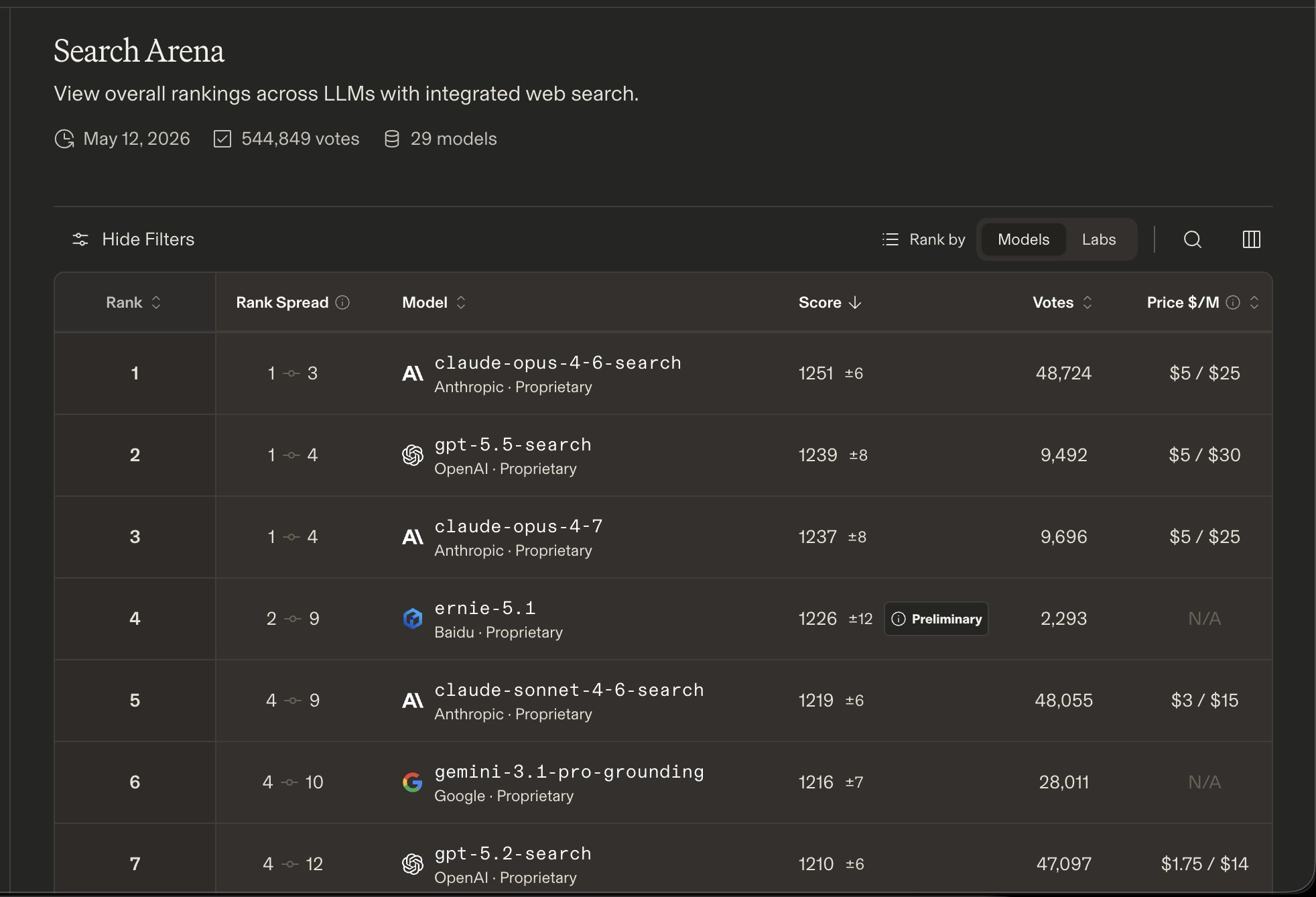This screenshot has width=1316, height=897.
Task: Click the 544,849 votes text
Action: (x=300, y=139)
